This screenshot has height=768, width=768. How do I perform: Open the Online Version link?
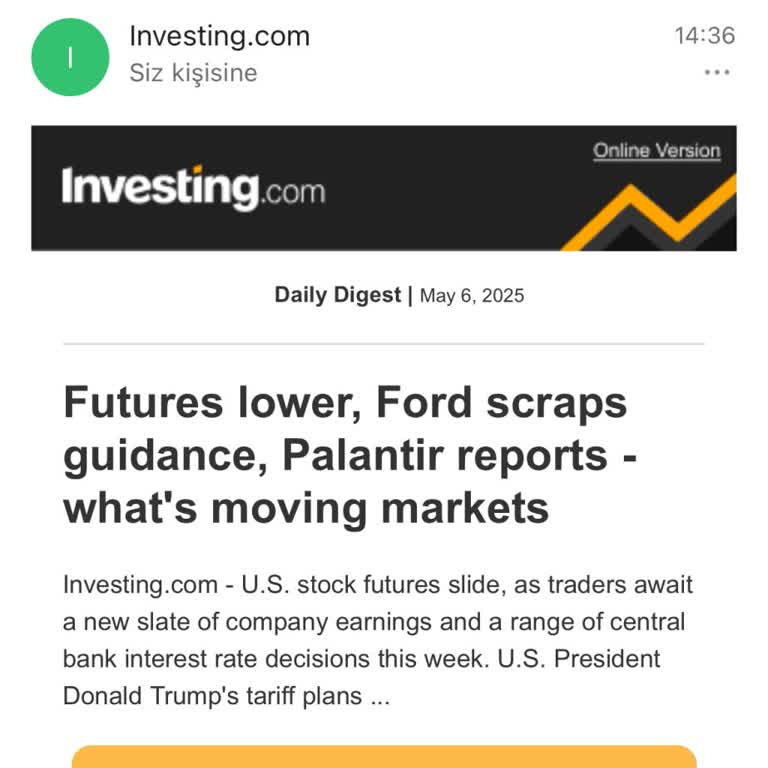[x=656, y=151]
